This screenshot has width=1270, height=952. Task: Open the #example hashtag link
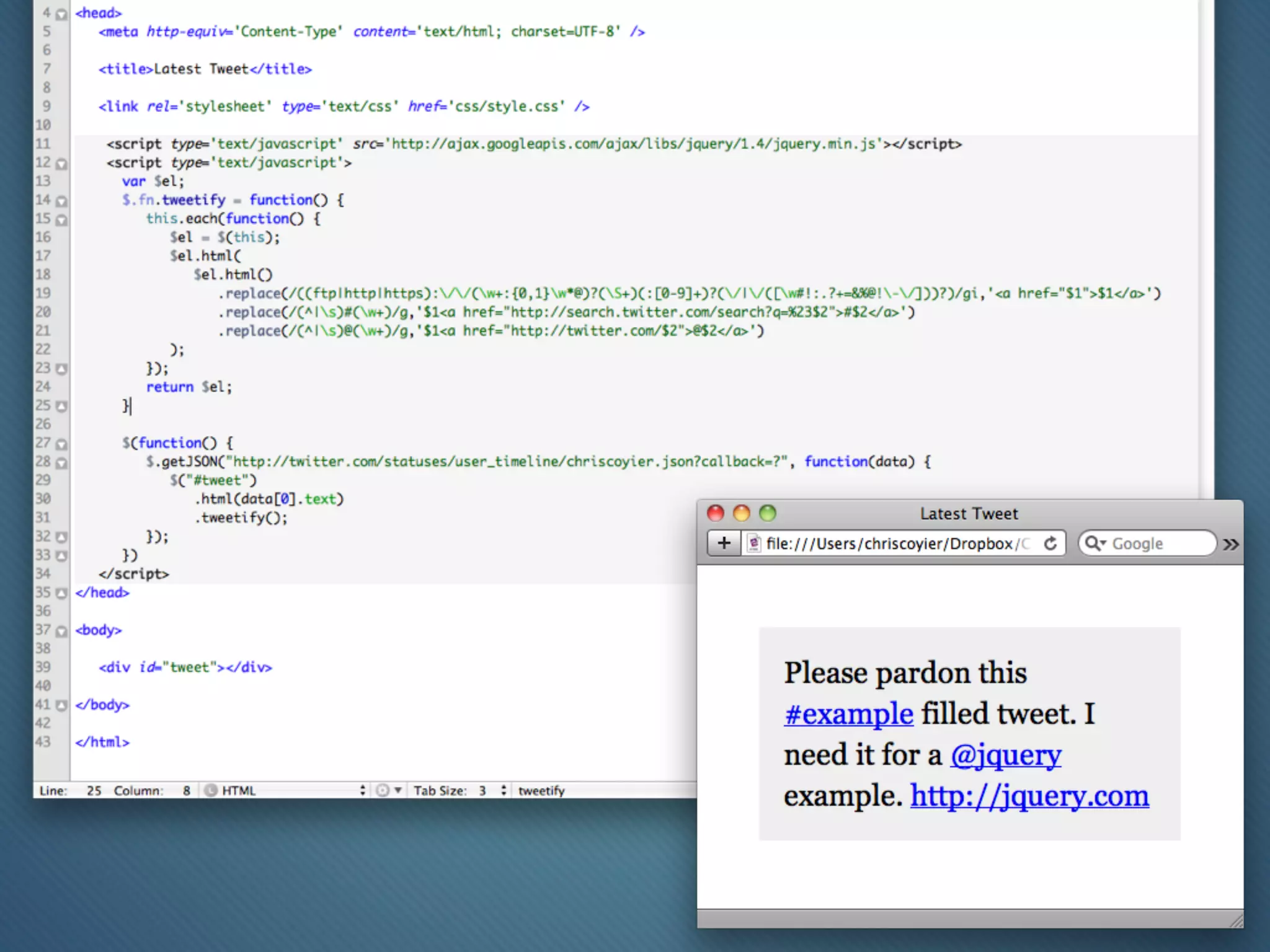point(848,714)
